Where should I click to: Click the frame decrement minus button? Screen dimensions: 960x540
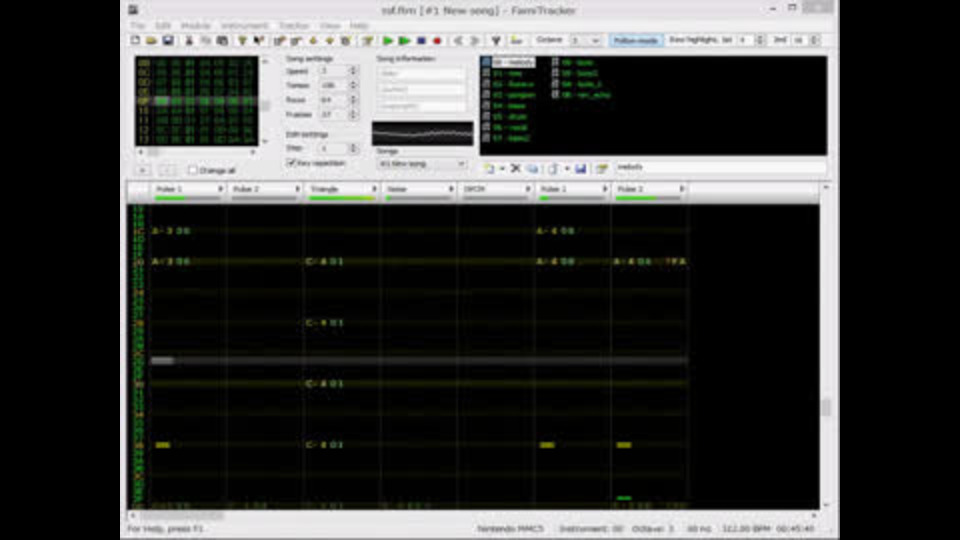coord(167,170)
